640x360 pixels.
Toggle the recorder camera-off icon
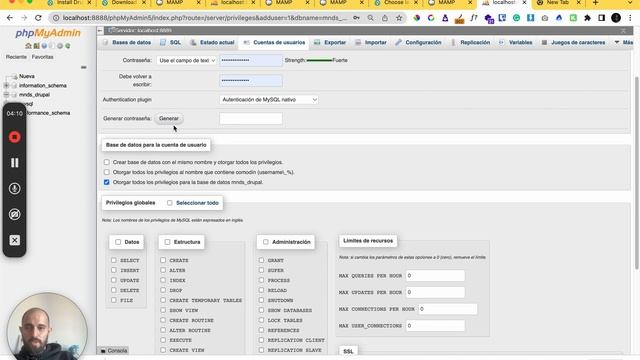pos(15,214)
